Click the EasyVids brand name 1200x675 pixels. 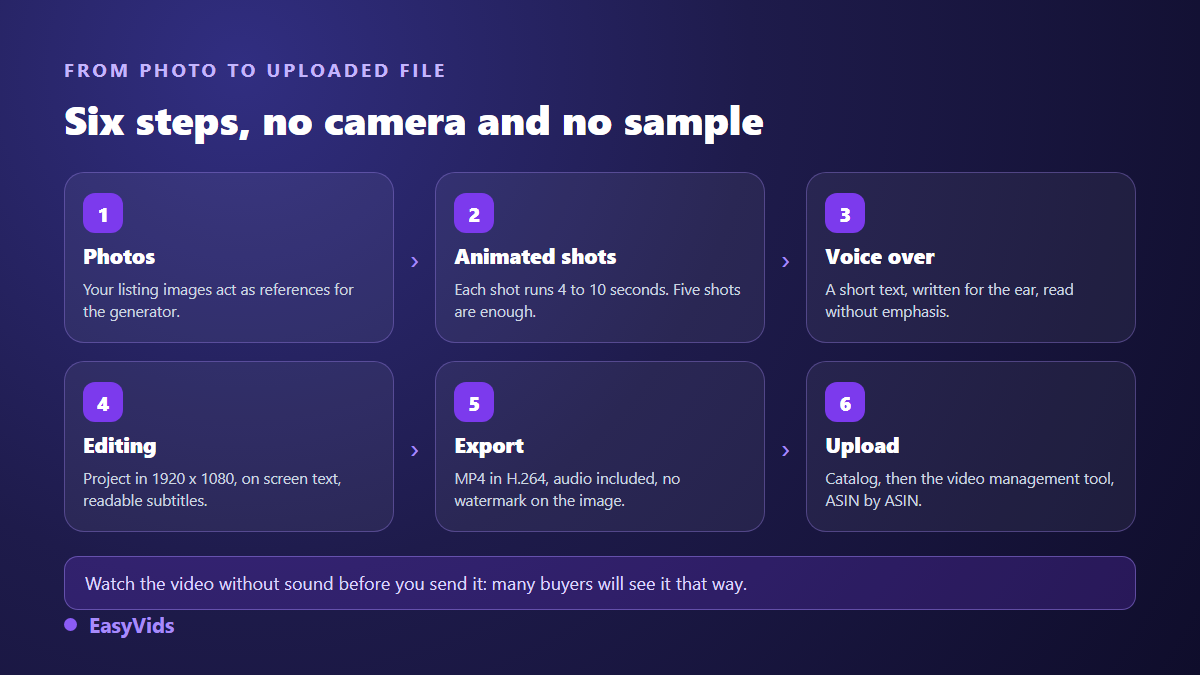tap(132, 626)
